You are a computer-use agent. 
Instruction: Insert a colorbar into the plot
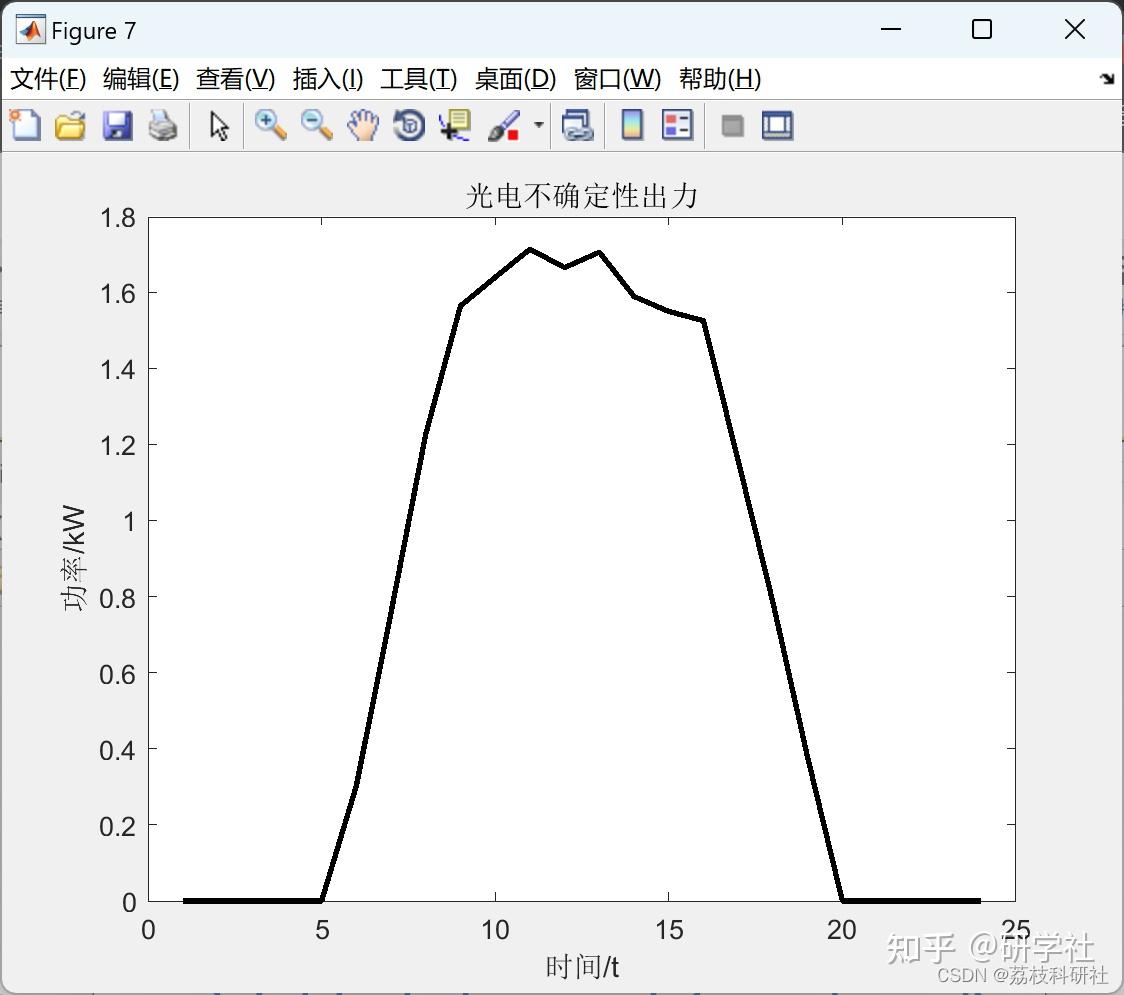click(x=631, y=125)
